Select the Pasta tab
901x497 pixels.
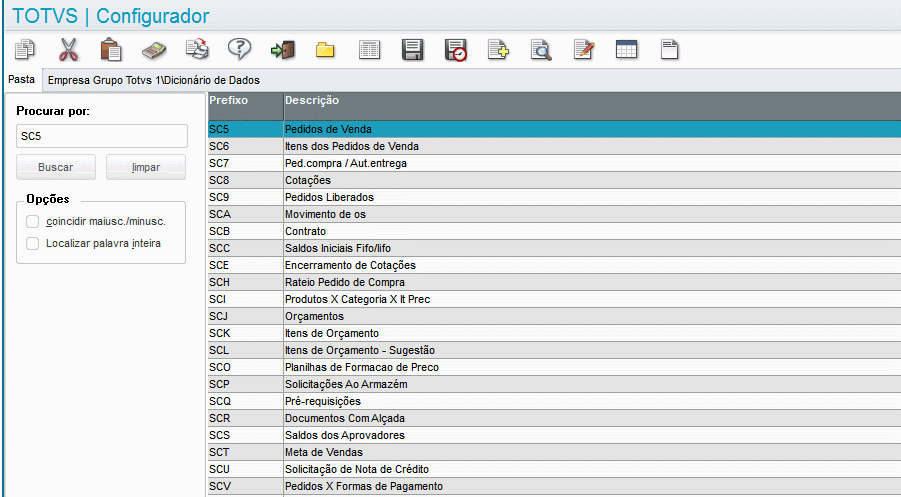[x=22, y=79]
